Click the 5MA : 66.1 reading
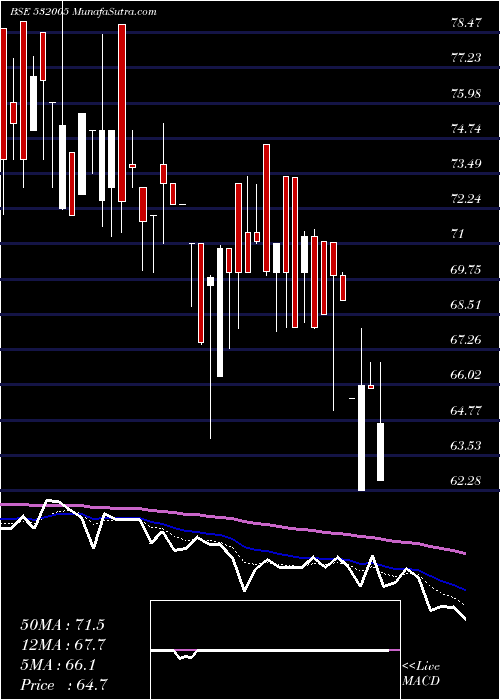Image resolution: width=500 pixels, height=700 pixels. pyautogui.click(x=57, y=665)
